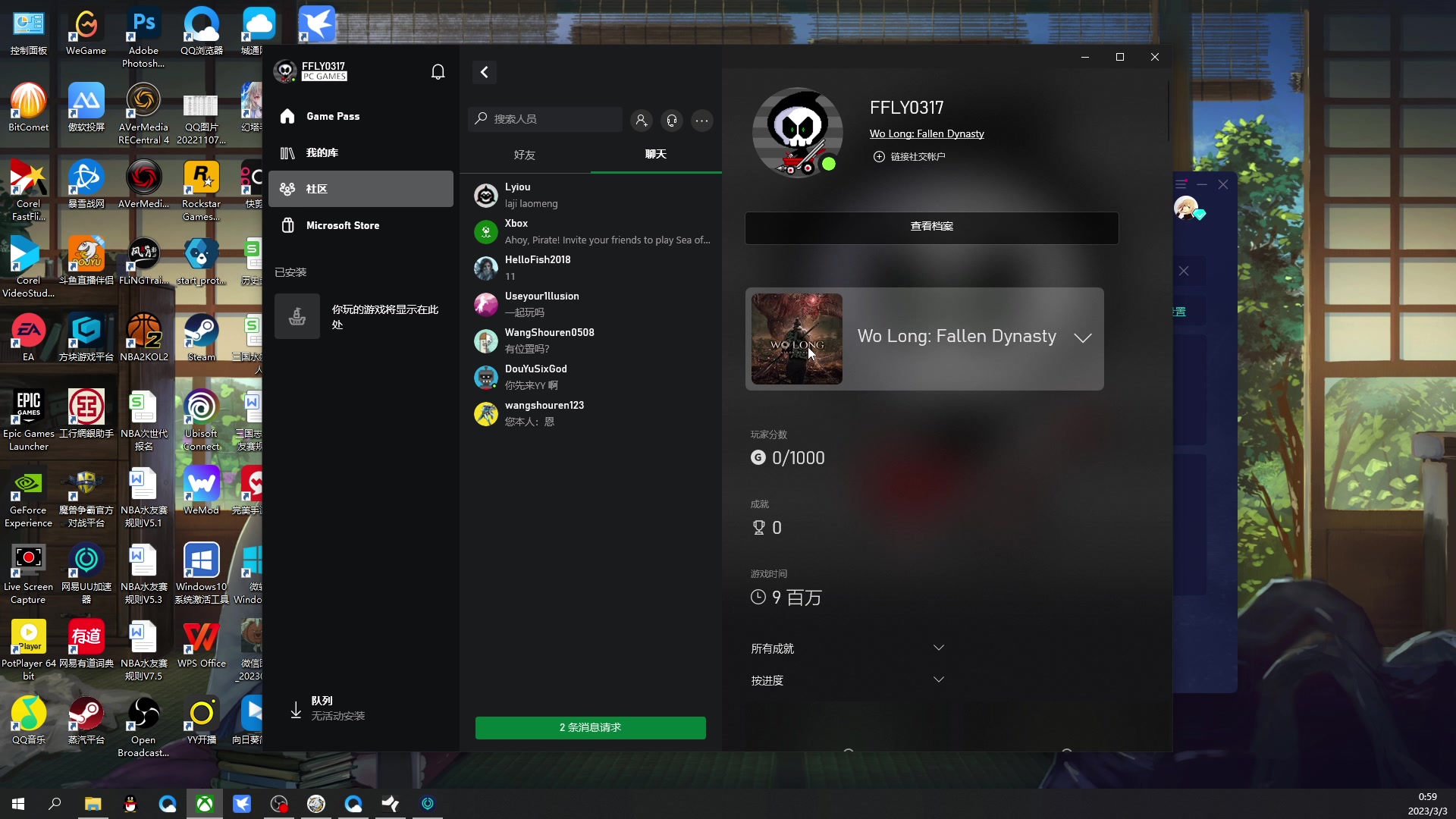Image resolution: width=1456 pixels, height=819 pixels.
Task: Open QQ音乐 desktop shortcut
Action: (x=29, y=720)
